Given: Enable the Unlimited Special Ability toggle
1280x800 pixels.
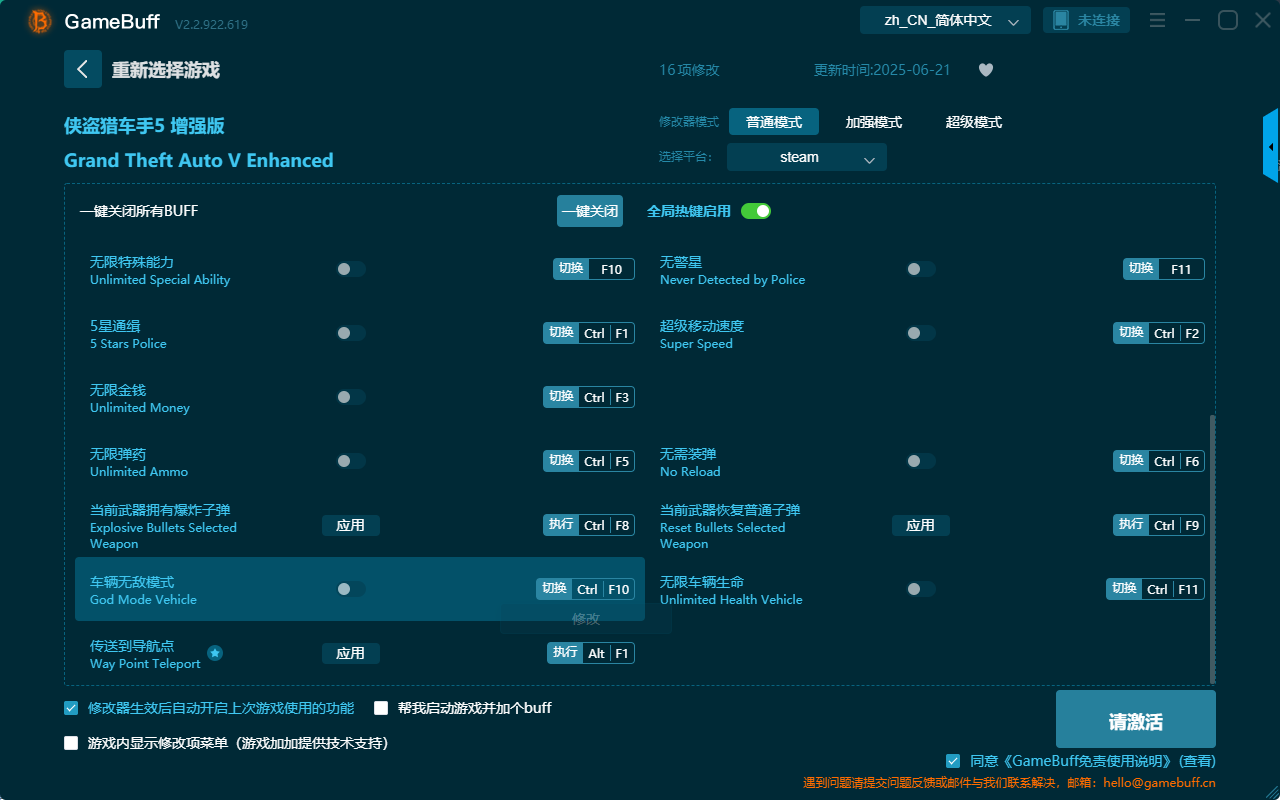Looking at the screenshot, I should tap(350, 268).
